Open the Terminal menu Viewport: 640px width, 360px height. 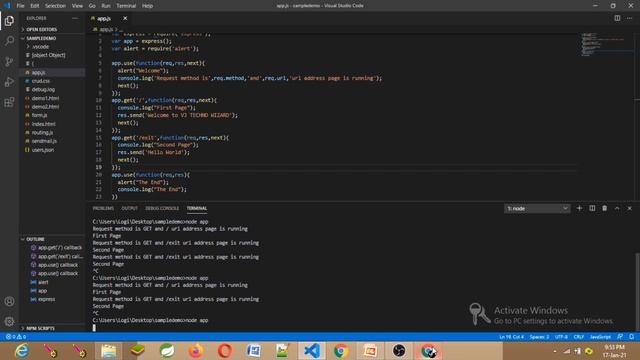(x=126, y=6)
